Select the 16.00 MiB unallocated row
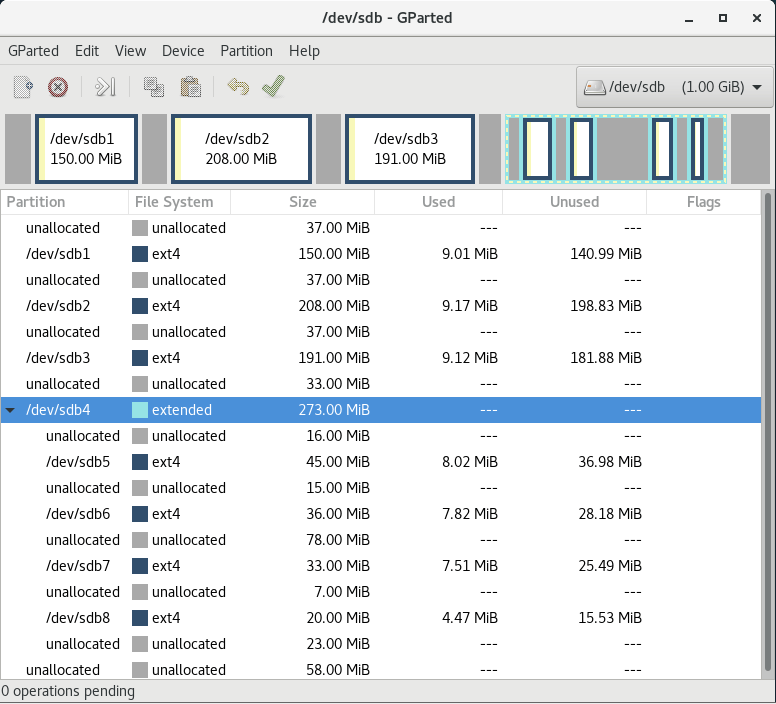The height and width of the screenshot is (704, 776). (381, 436)
